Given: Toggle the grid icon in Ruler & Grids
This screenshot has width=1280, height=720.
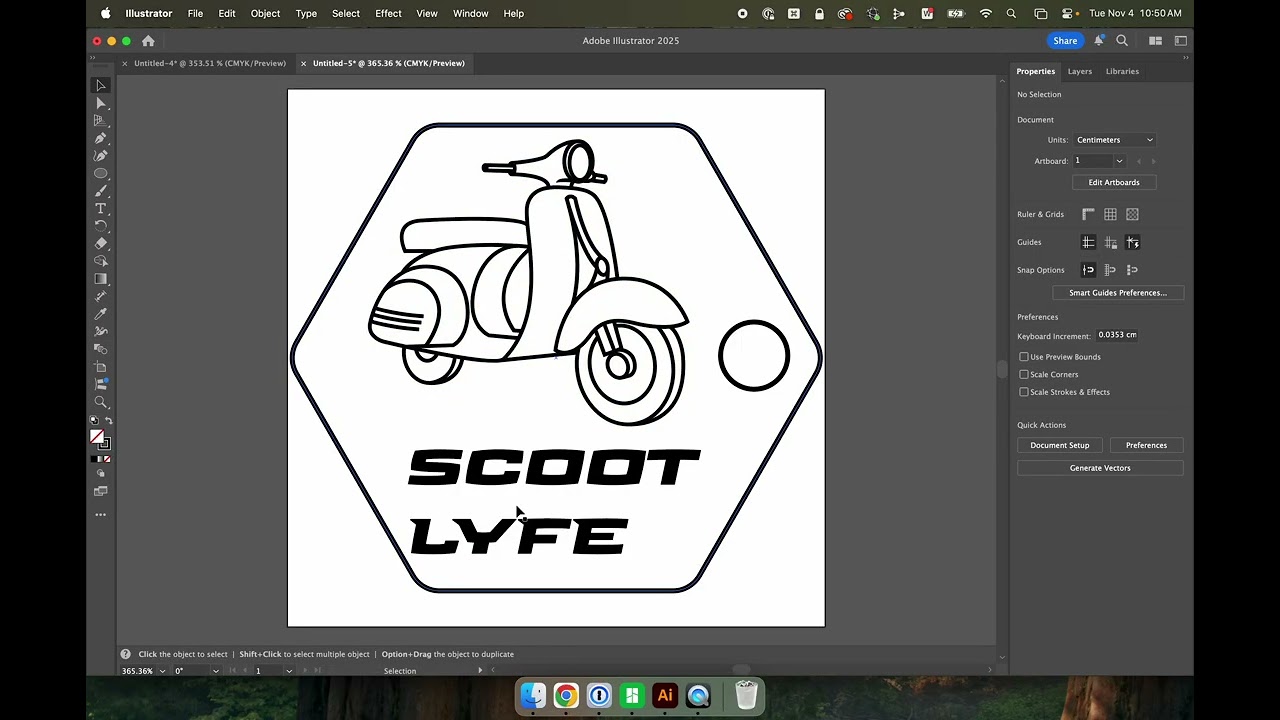Looking at the screenshot, I should (x=1110, y=214).
